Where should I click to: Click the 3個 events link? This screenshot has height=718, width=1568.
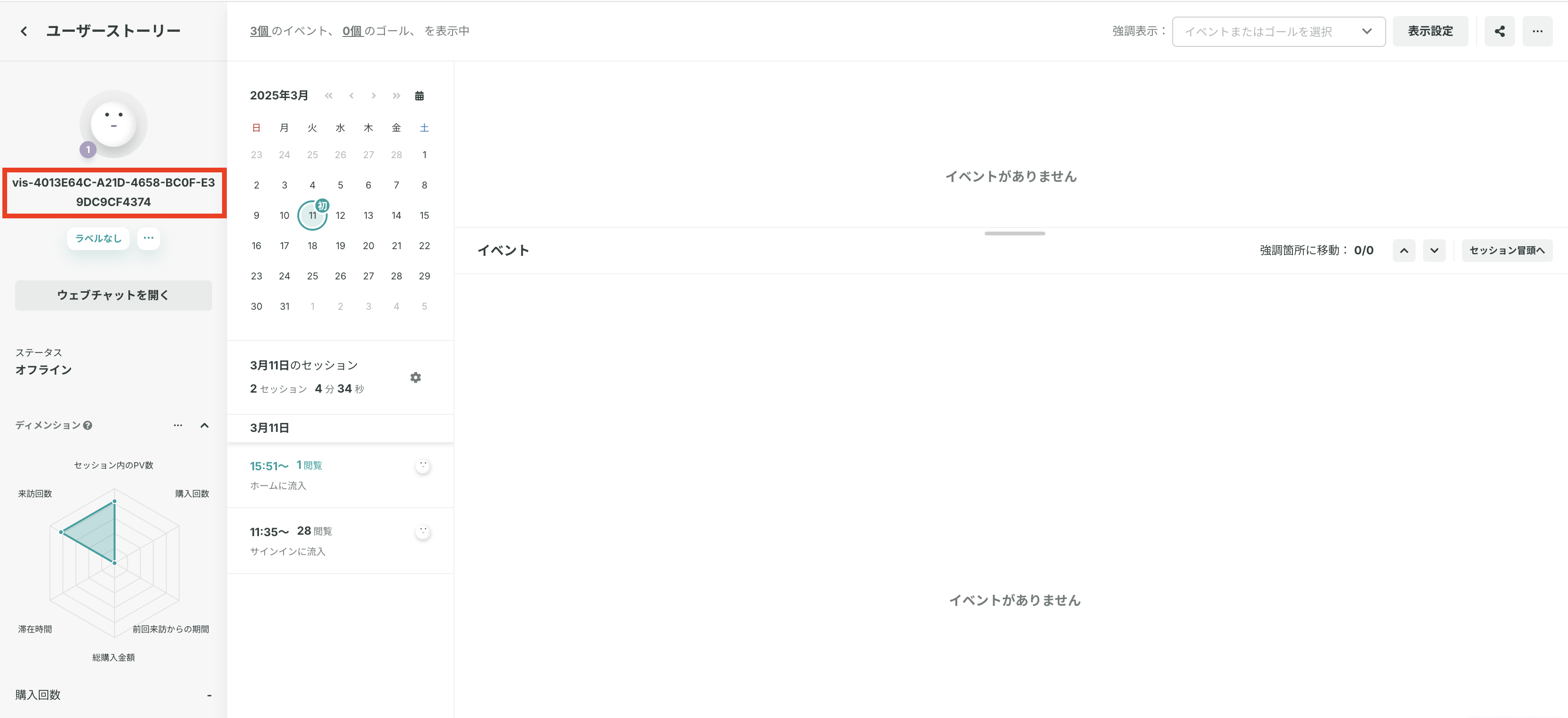259,31
